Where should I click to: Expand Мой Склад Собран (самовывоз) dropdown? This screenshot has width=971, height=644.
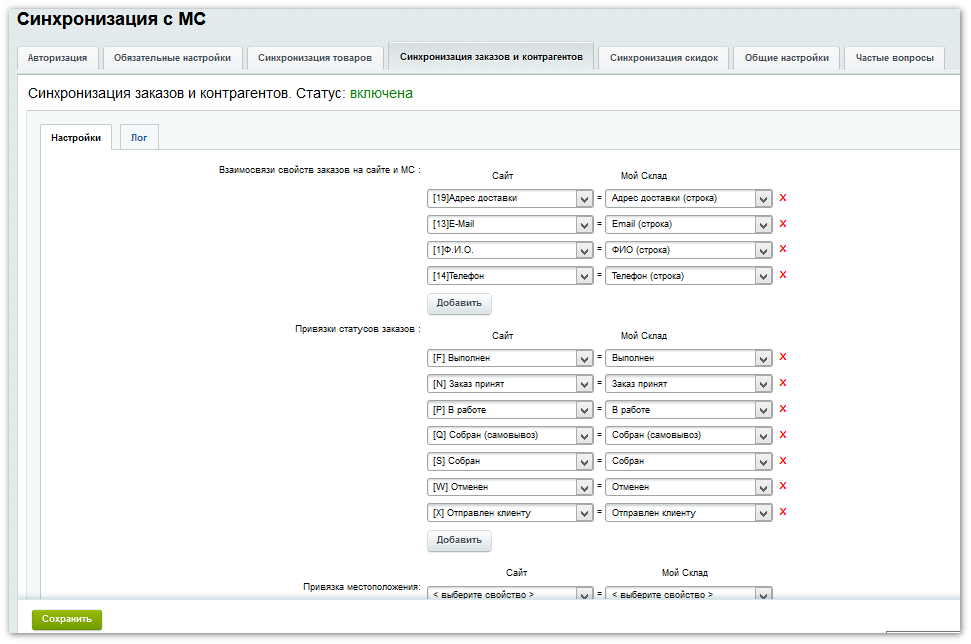[689, 435]
